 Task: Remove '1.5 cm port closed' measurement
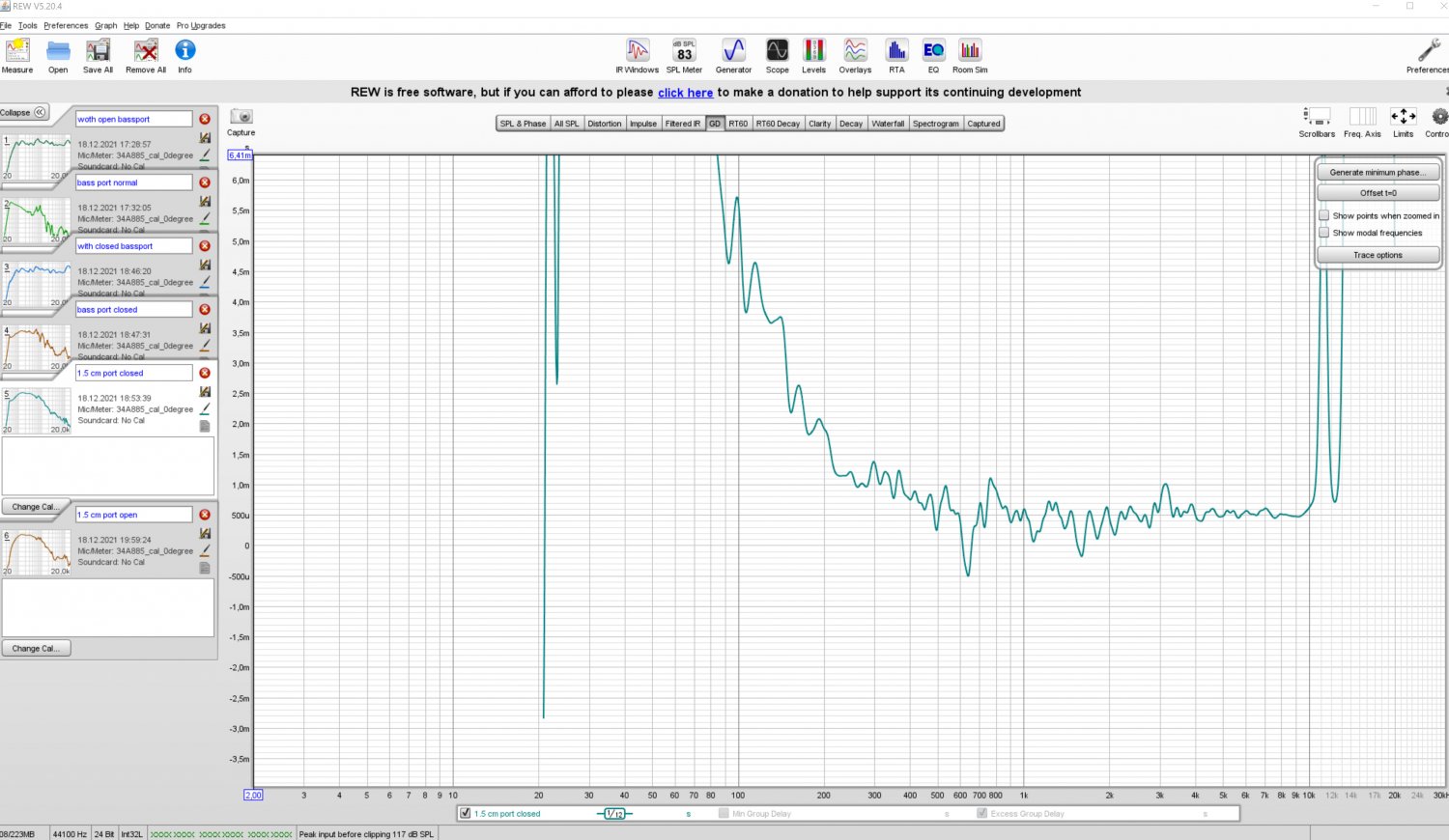point(205,373)
